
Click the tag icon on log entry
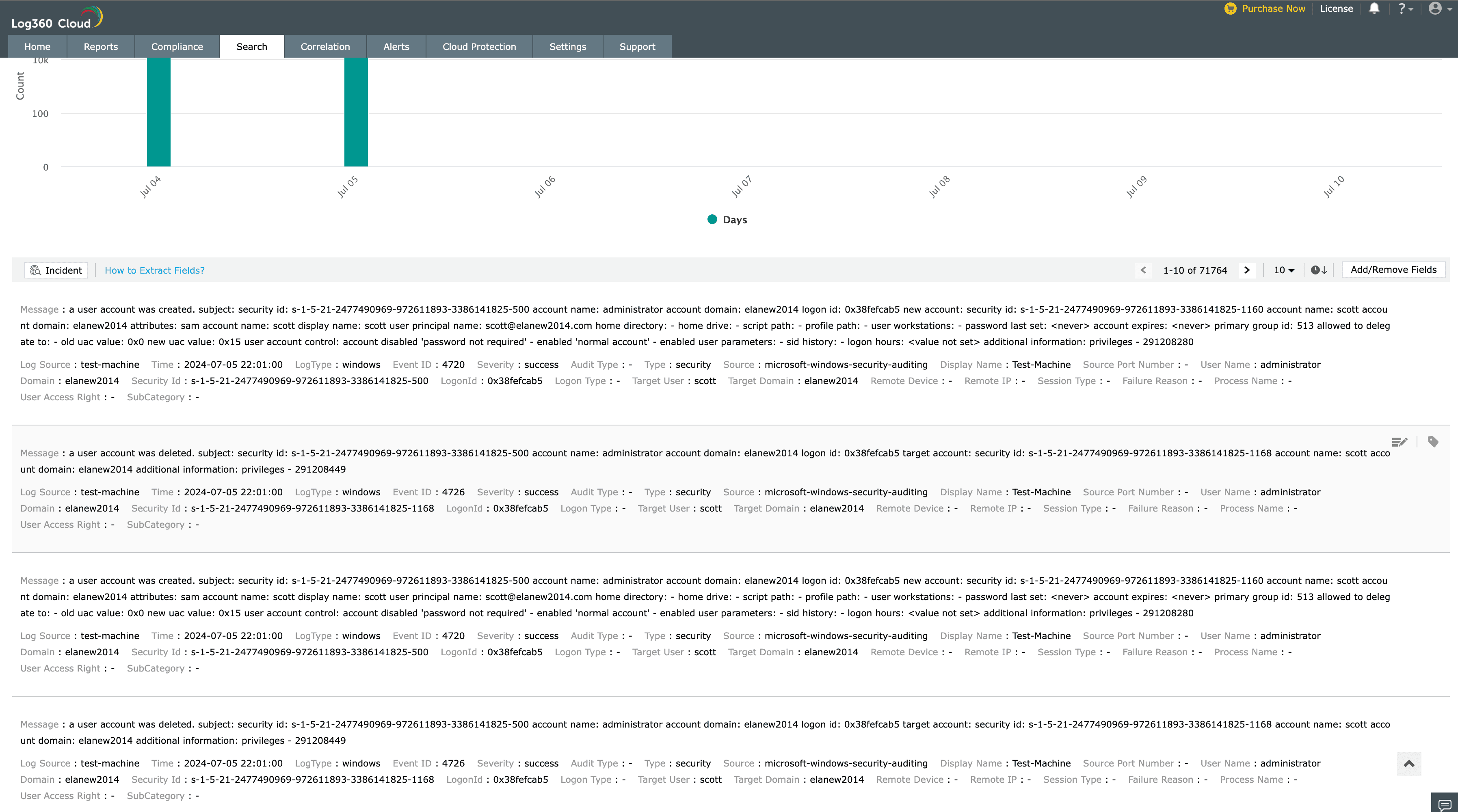pos(1432,442)
